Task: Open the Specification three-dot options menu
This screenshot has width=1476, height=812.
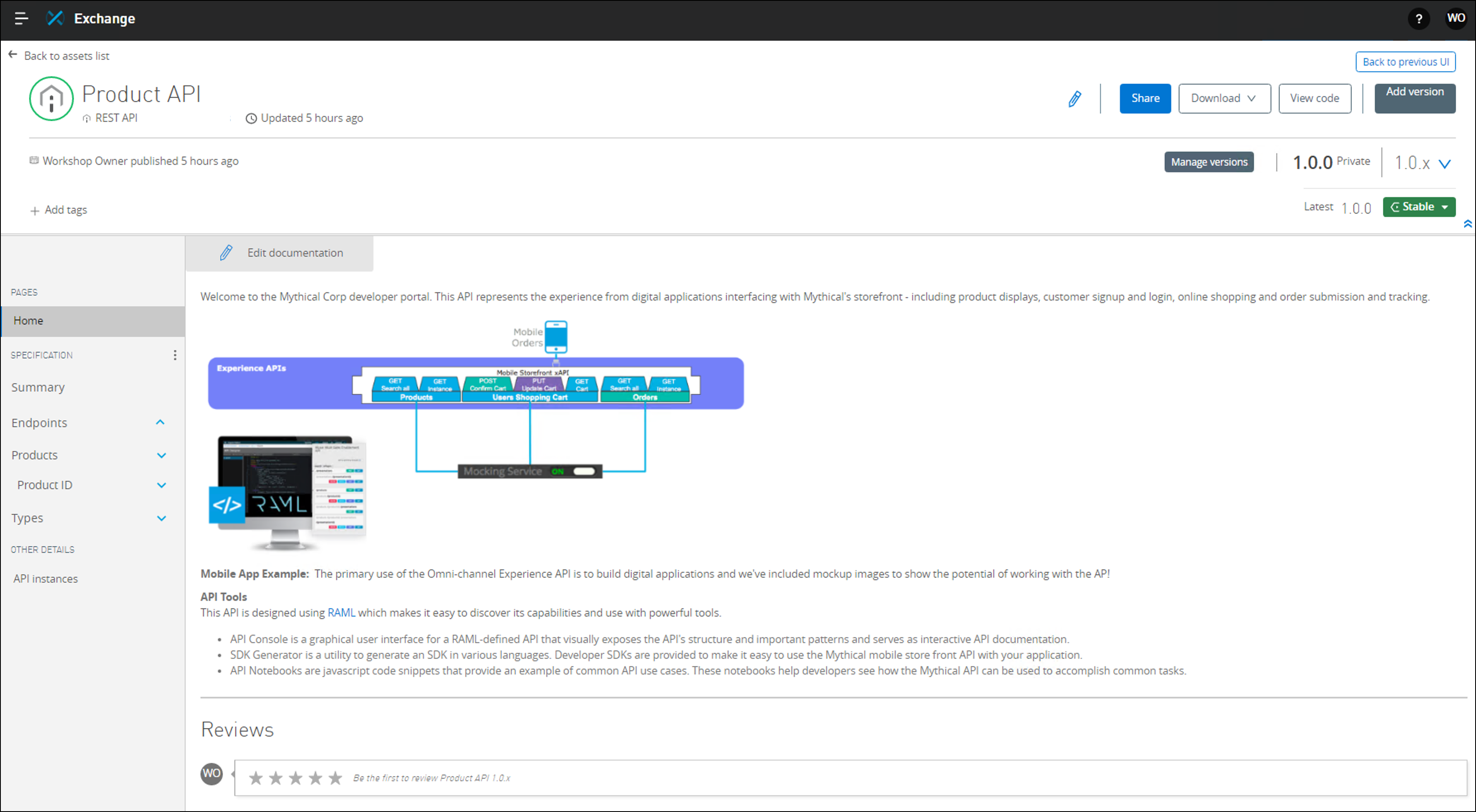Action: point(175,355)
